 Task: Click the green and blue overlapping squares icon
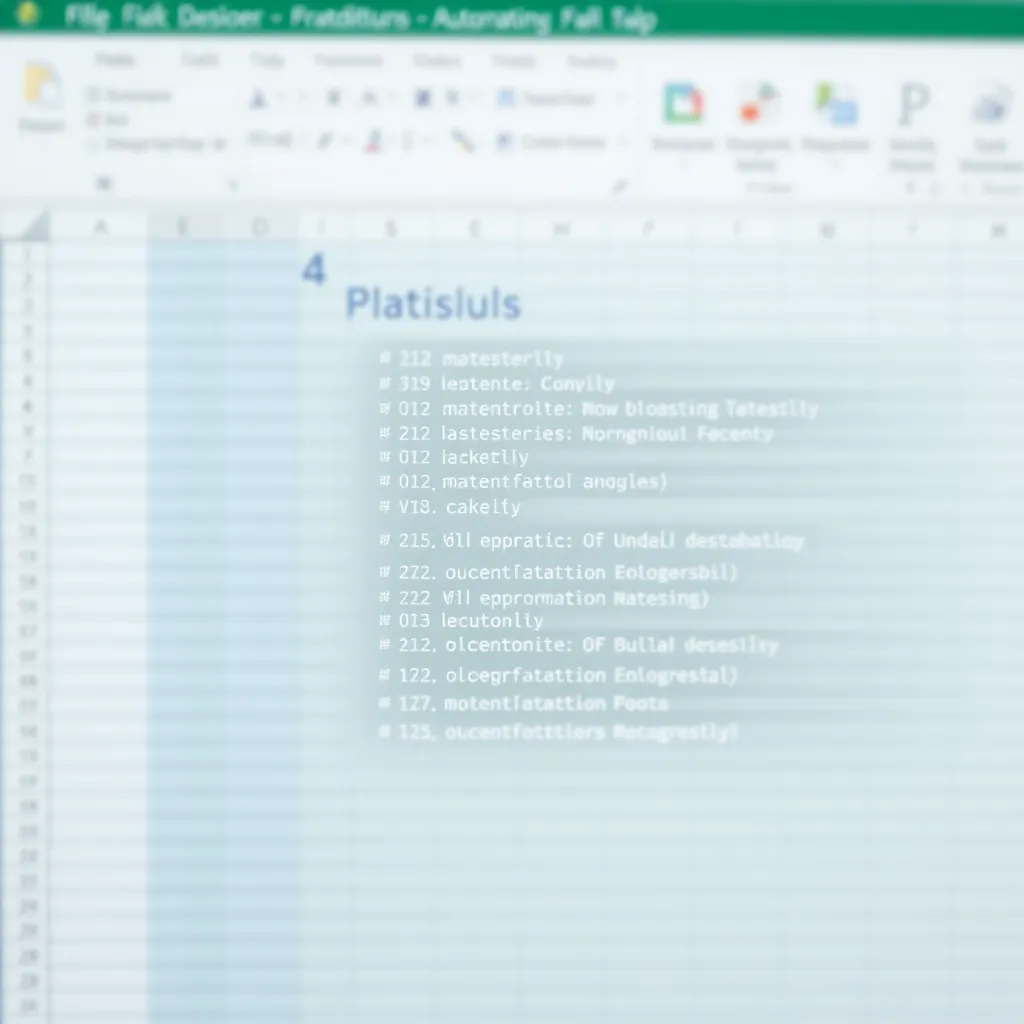(836, 104)
